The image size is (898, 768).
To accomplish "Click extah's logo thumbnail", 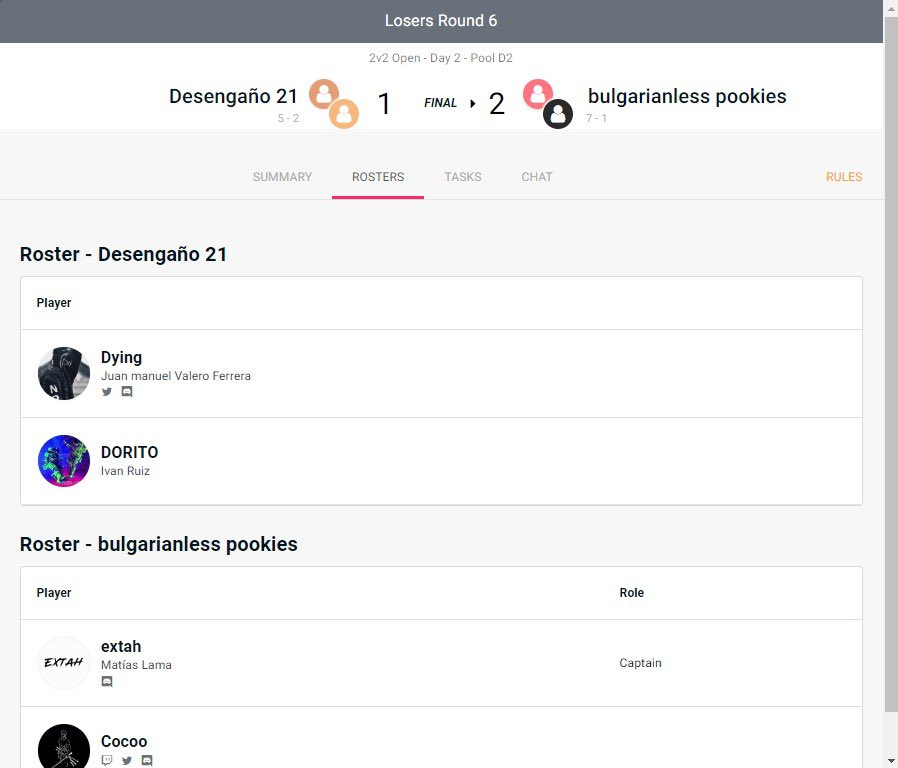I will [64, 663].
